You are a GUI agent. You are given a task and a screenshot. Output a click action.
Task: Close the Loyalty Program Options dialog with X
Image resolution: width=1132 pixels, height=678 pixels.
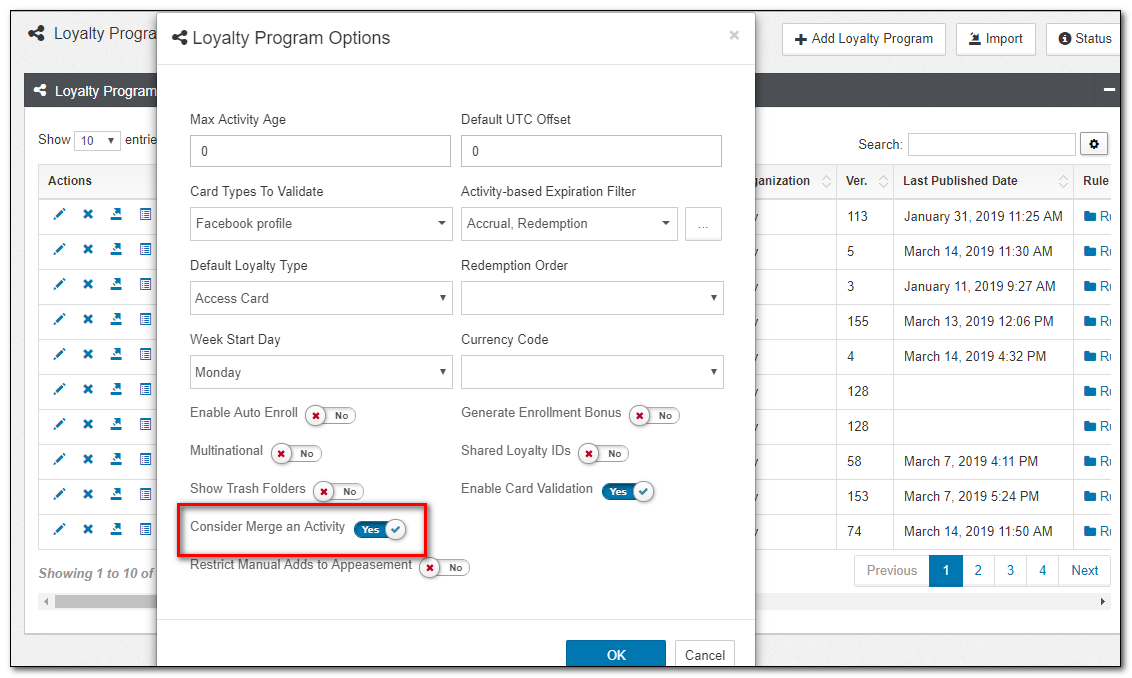point(734,36)
